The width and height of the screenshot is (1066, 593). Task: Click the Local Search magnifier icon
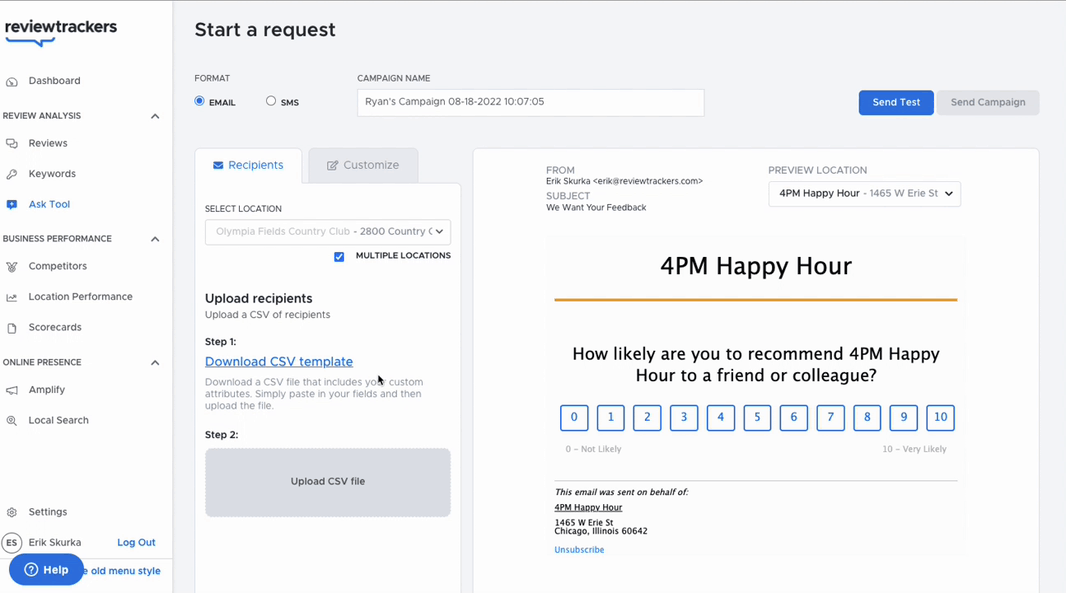12,421
